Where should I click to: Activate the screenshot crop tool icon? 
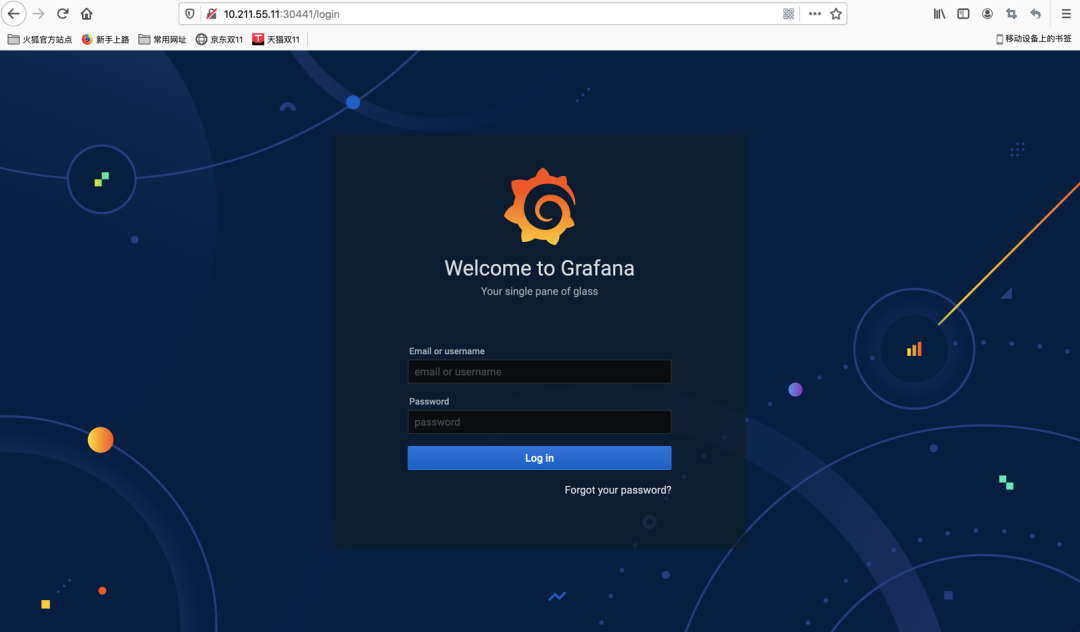click(1011, 14)
